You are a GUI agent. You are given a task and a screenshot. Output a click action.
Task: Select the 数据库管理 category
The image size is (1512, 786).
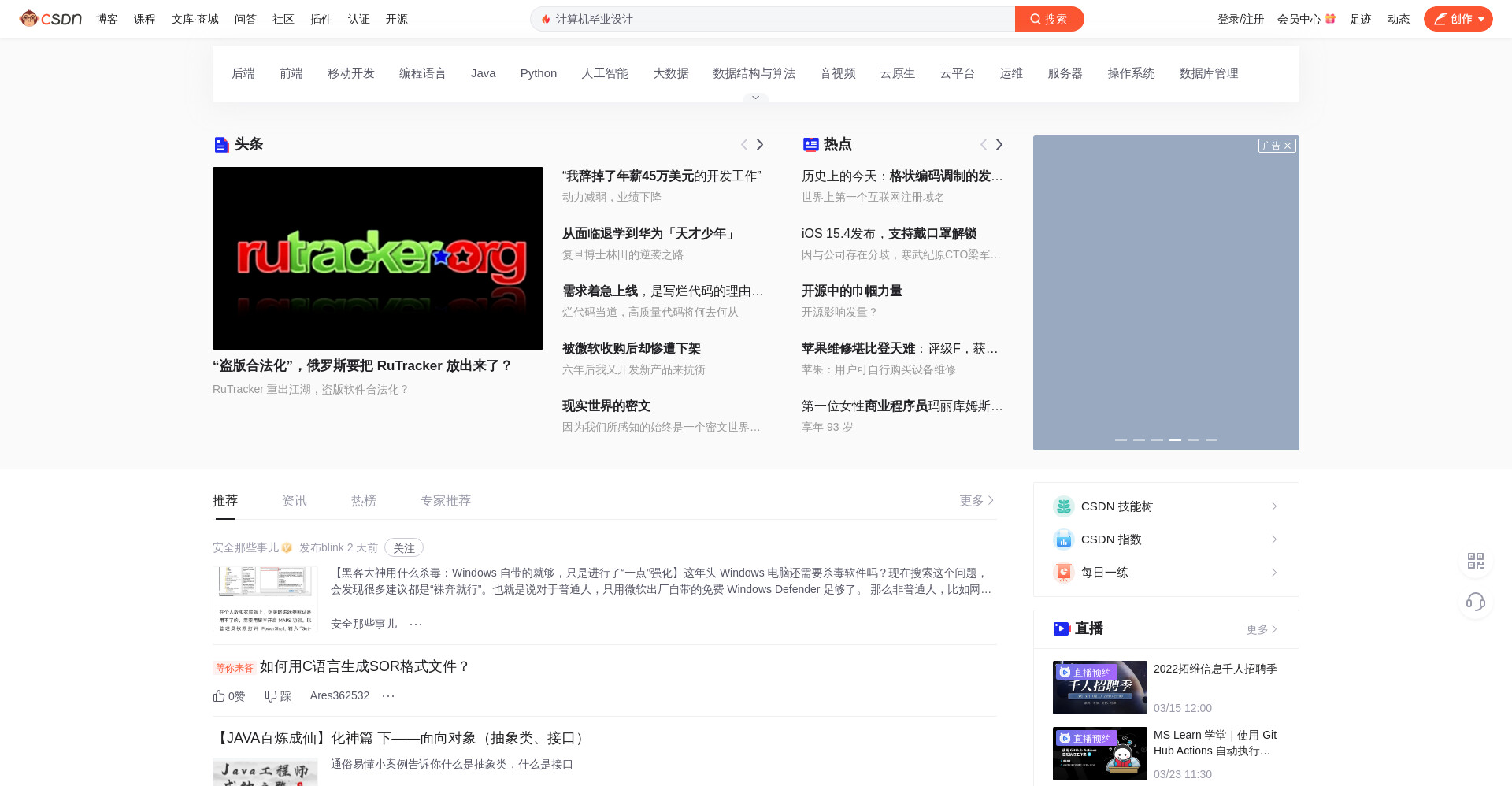coord(1209,73)
